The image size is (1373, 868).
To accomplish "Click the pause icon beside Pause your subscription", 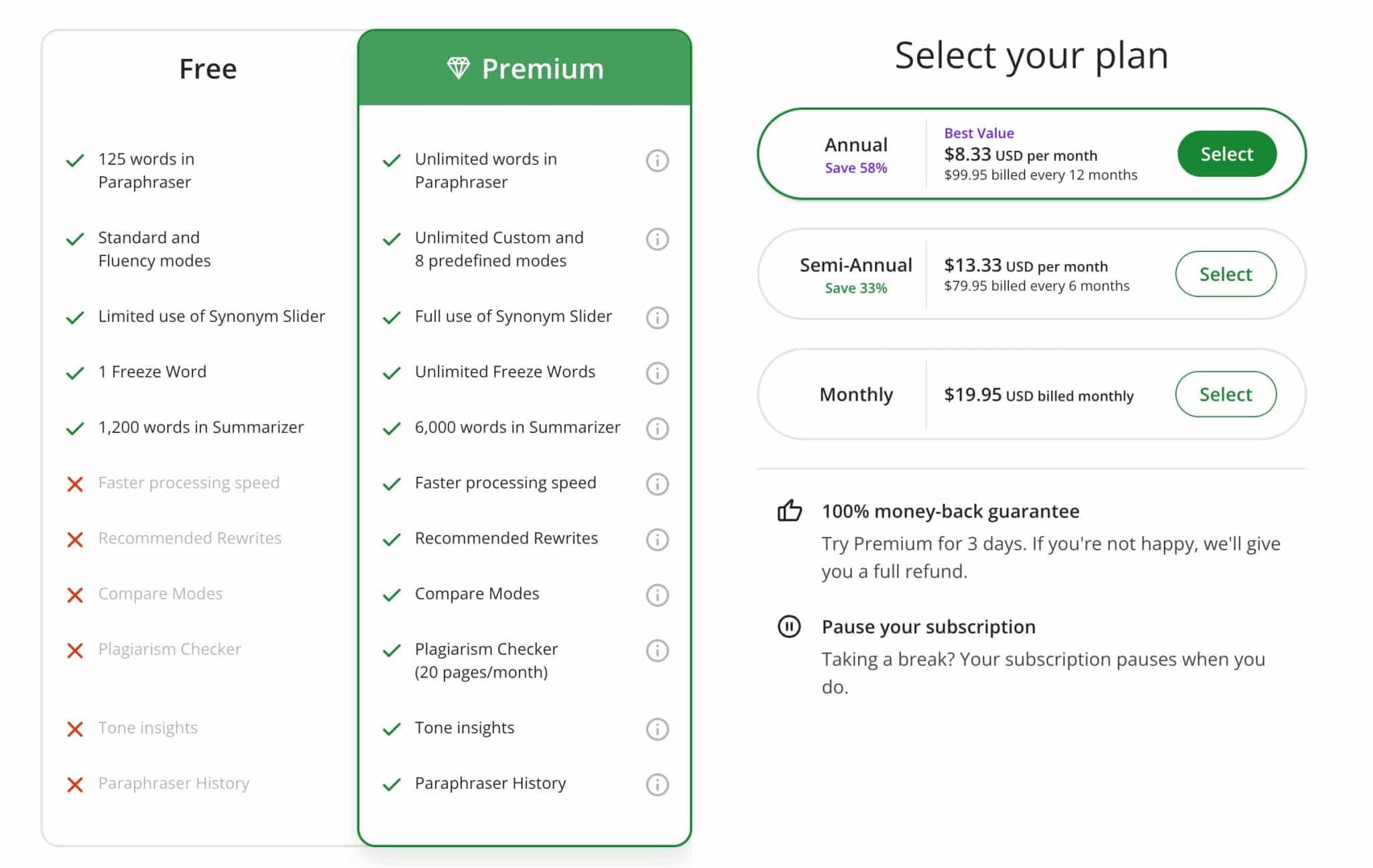I will pos(790,627).
